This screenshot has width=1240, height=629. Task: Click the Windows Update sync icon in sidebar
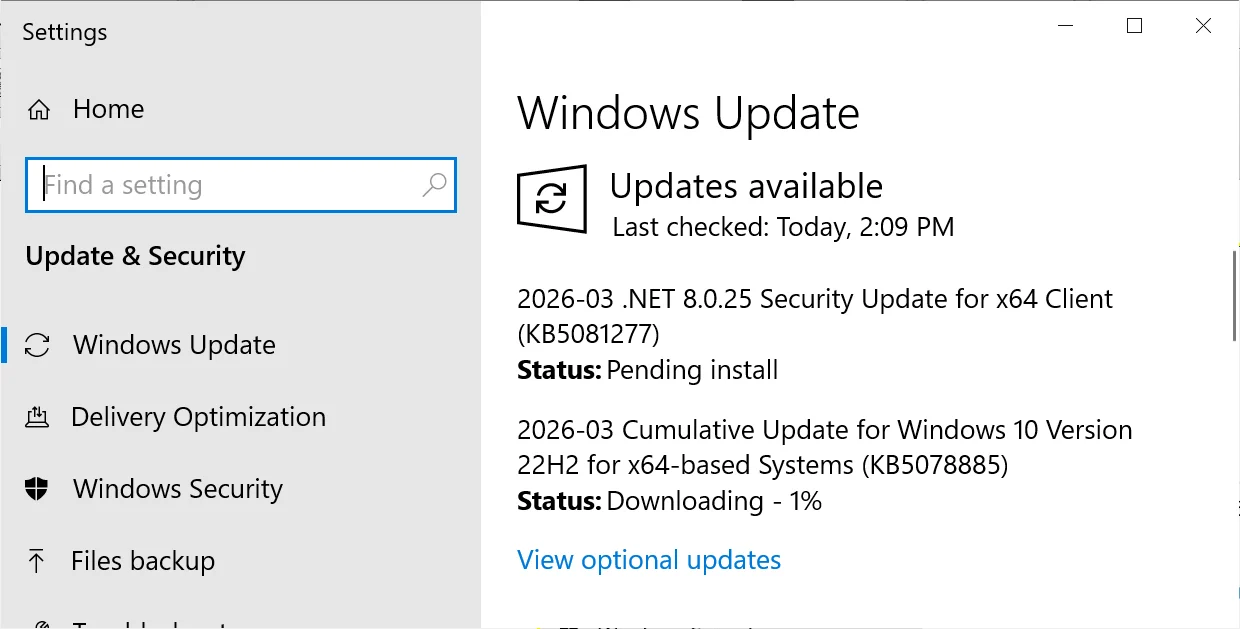click(37, 344)
